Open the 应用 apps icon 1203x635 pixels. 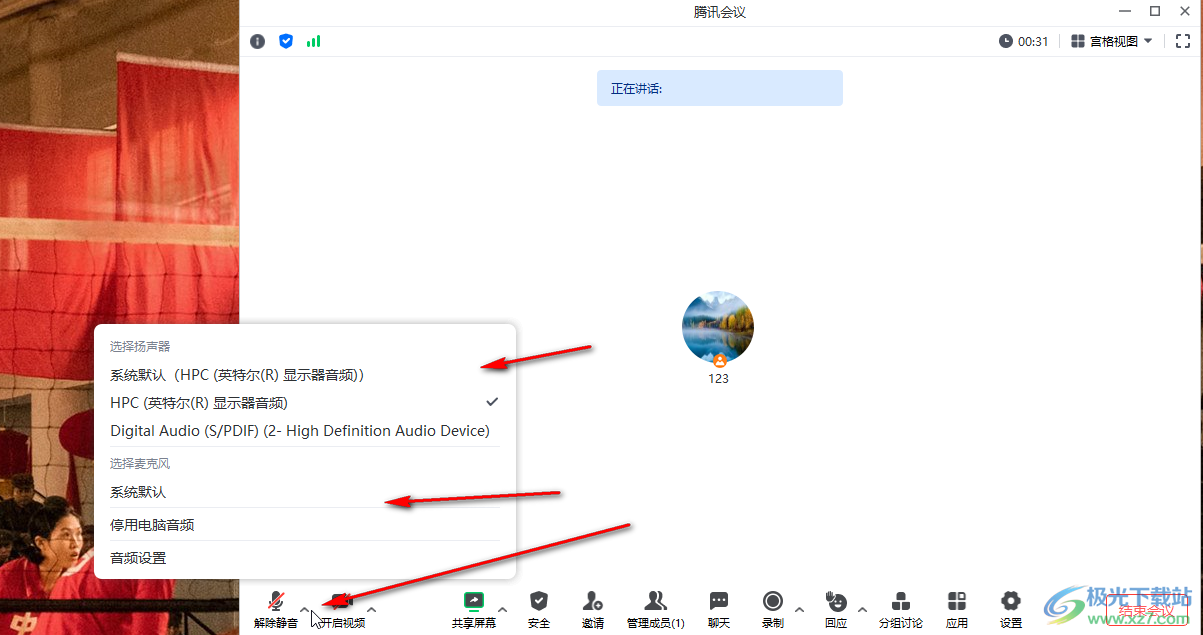[957, 609]
